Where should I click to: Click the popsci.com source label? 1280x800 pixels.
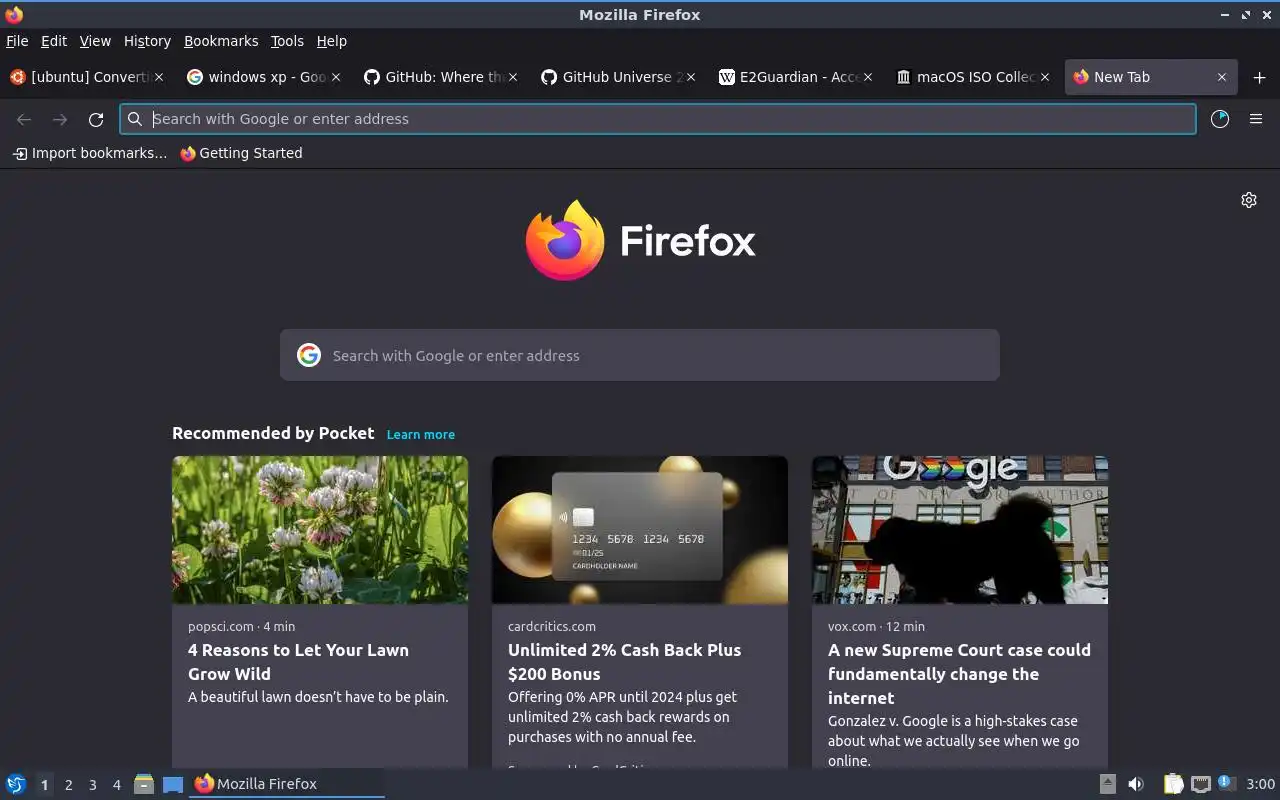(x=221, y=626)
